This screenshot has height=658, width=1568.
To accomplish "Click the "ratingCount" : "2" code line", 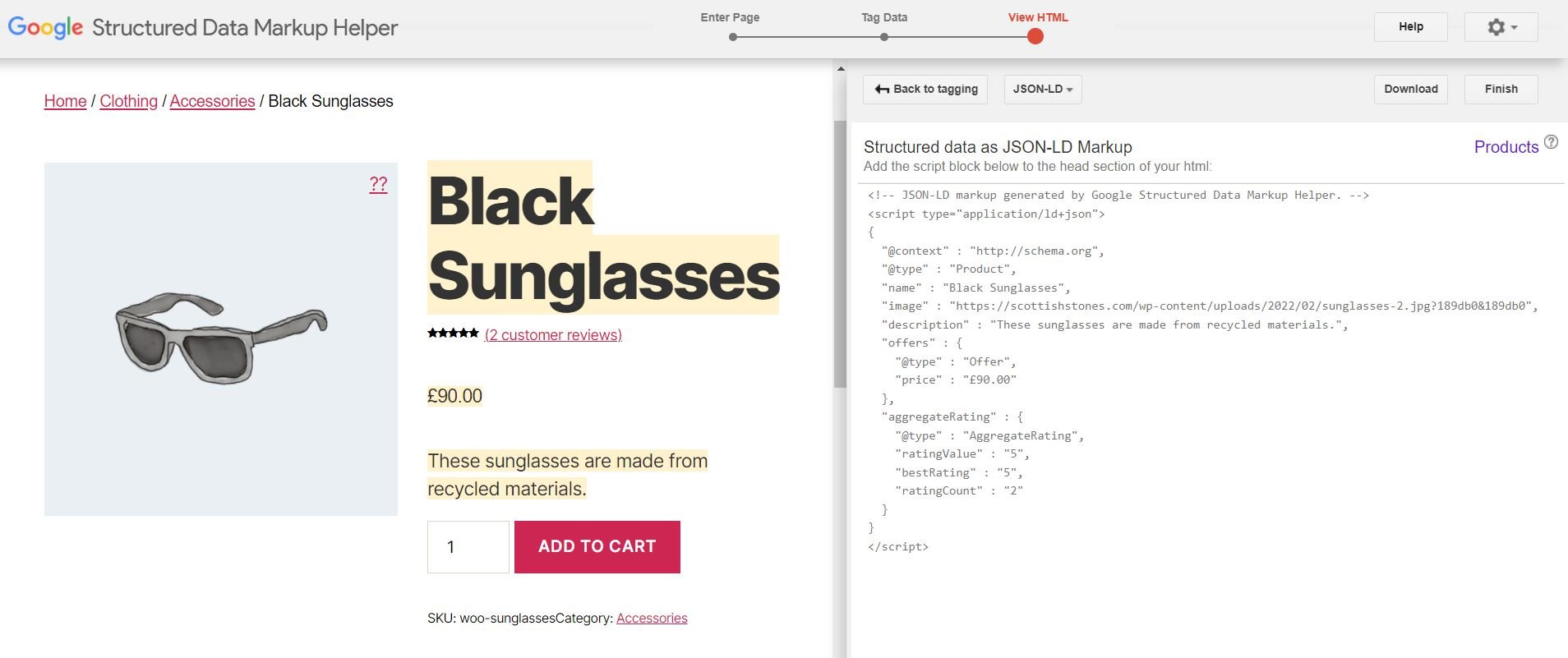I will [x=959, y=491].
